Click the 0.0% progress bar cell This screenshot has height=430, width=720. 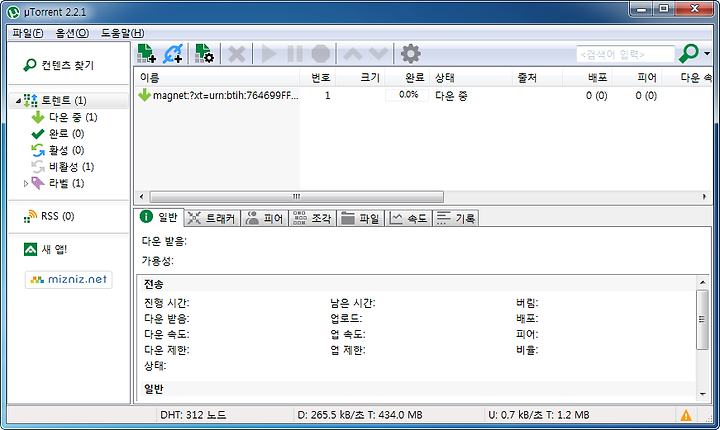[407, 95]
